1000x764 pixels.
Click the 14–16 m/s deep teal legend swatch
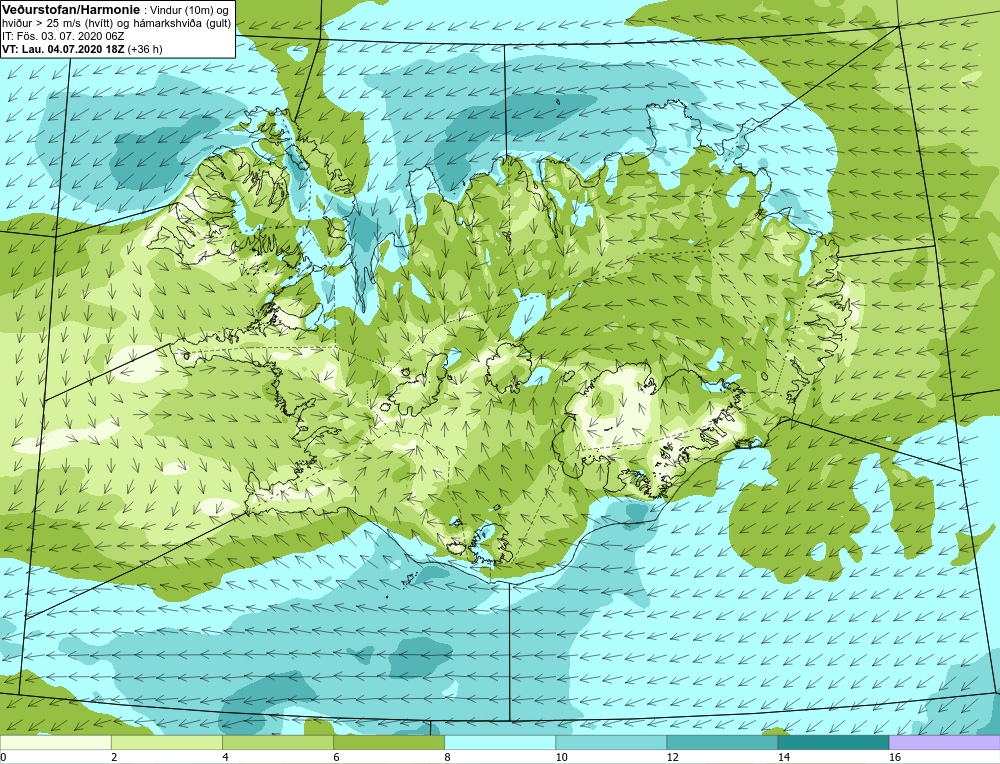(x=833, y=742)
